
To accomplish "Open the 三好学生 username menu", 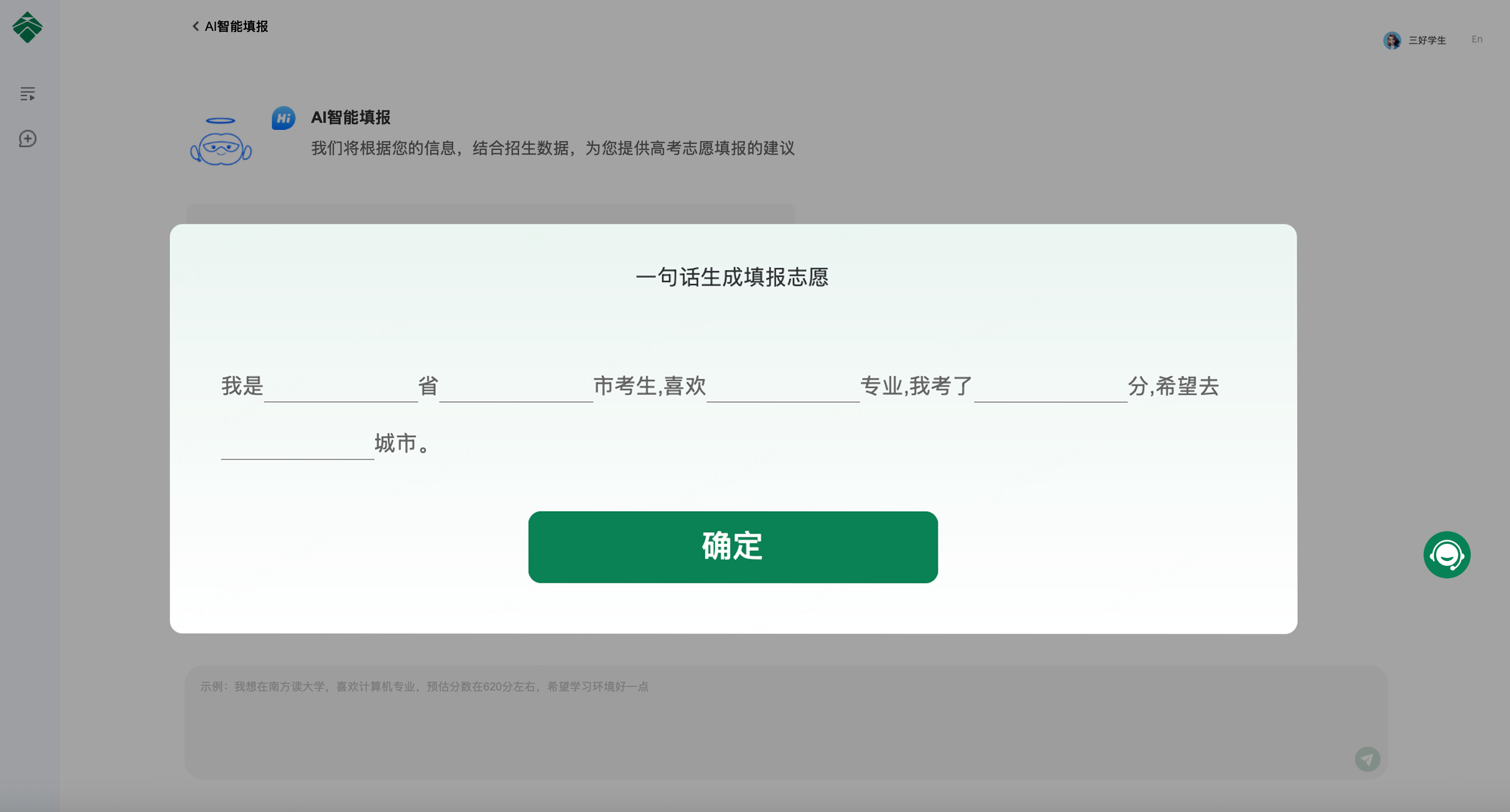I will 1427,41.
